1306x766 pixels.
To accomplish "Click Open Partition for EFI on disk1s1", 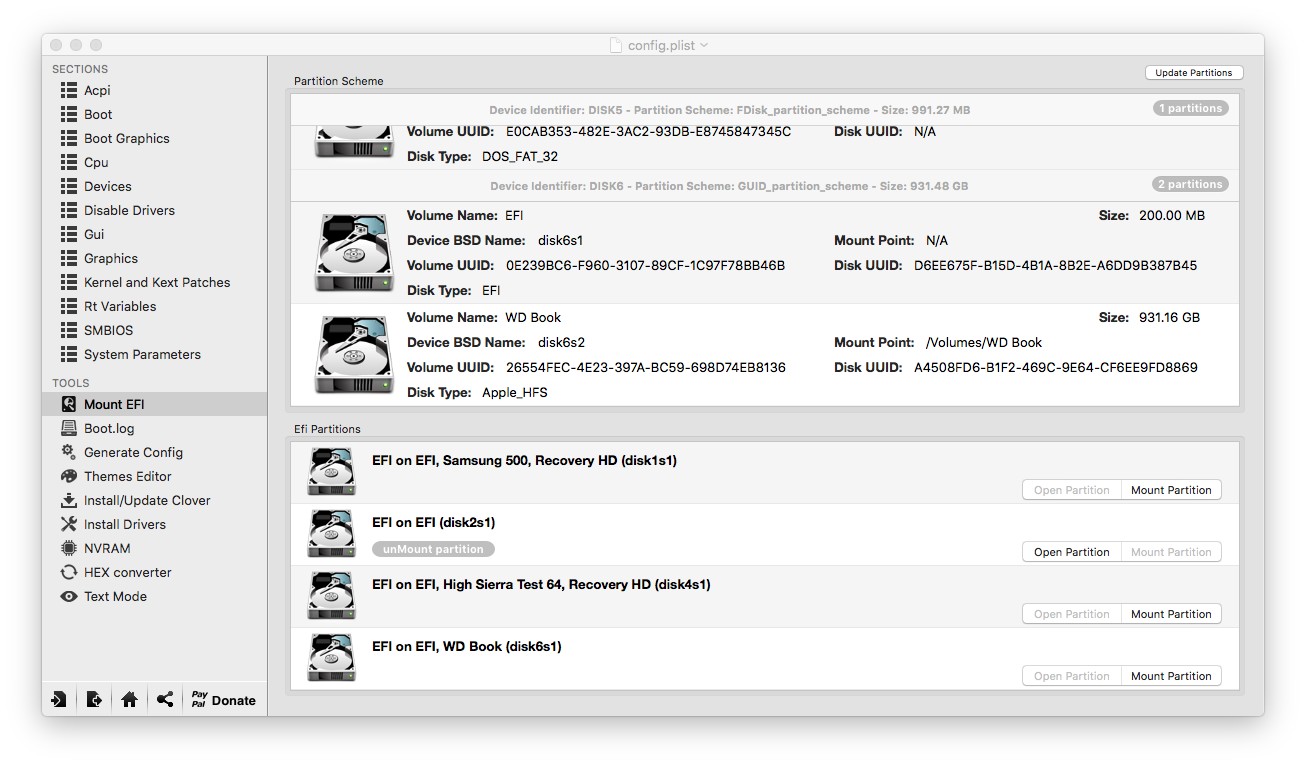I will coord(1072,490).
